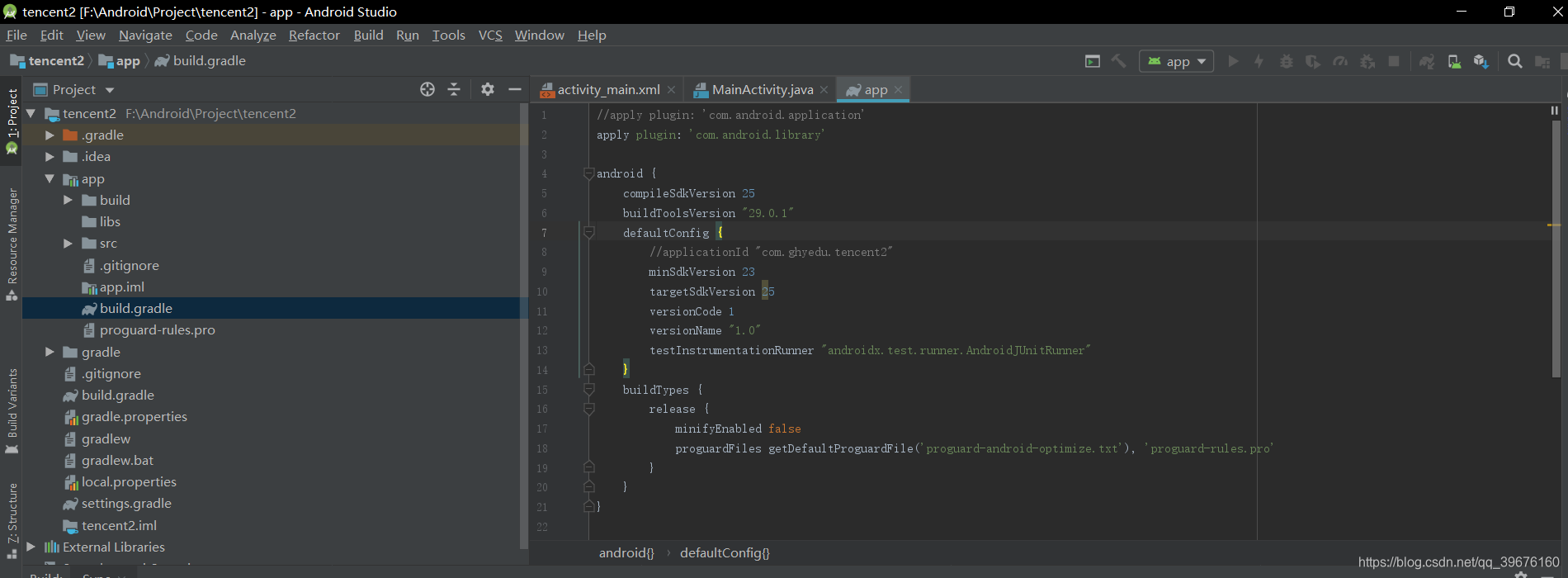Toggle the Resource Manager side panel
Image resolution: width=1568 pixels, height=578 pixels.
12,244
